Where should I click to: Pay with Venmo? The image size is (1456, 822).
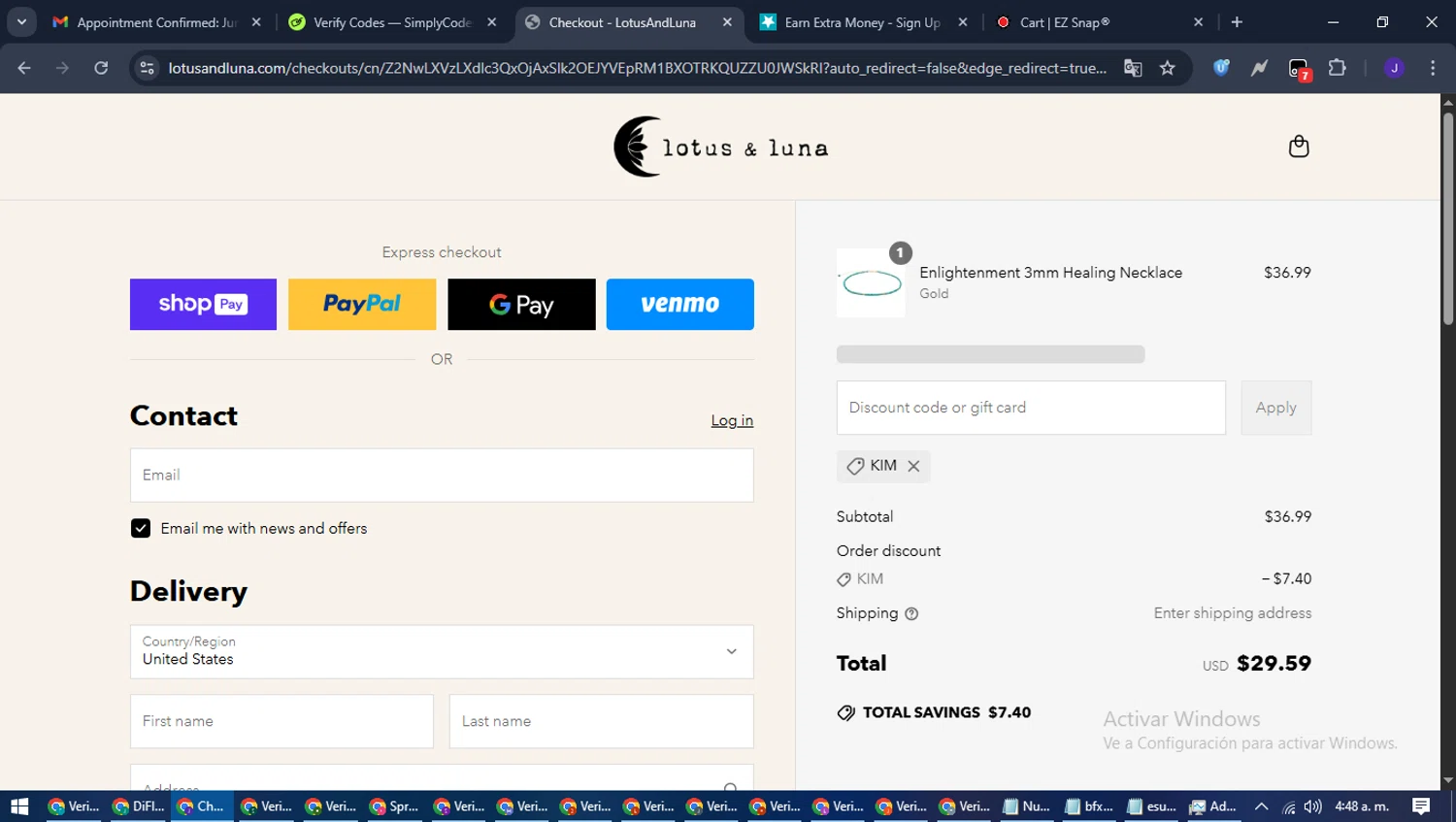click(679, 304)
